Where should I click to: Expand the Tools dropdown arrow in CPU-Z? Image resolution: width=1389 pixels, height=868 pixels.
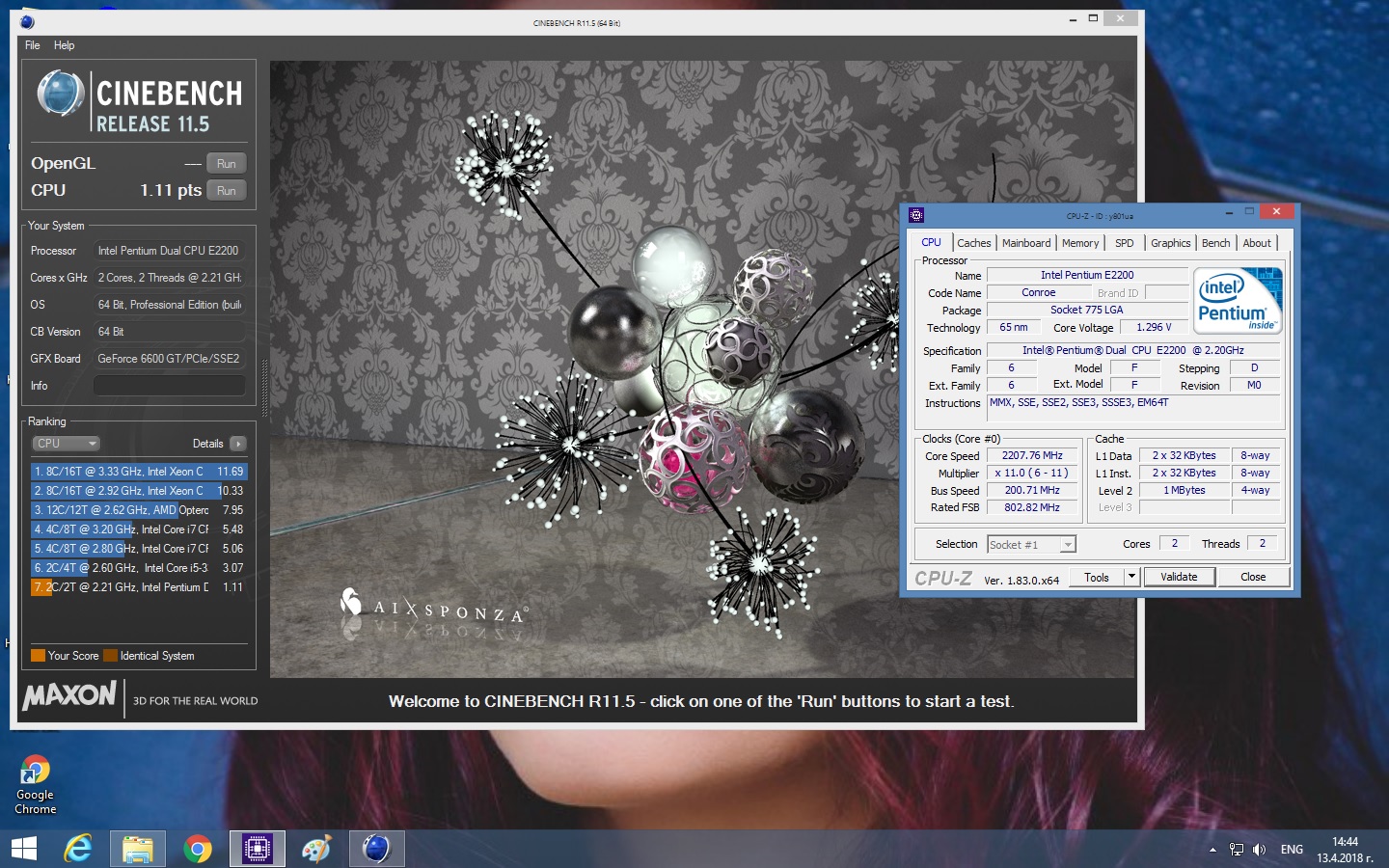pyautogui.click(x=1132, y=577)
